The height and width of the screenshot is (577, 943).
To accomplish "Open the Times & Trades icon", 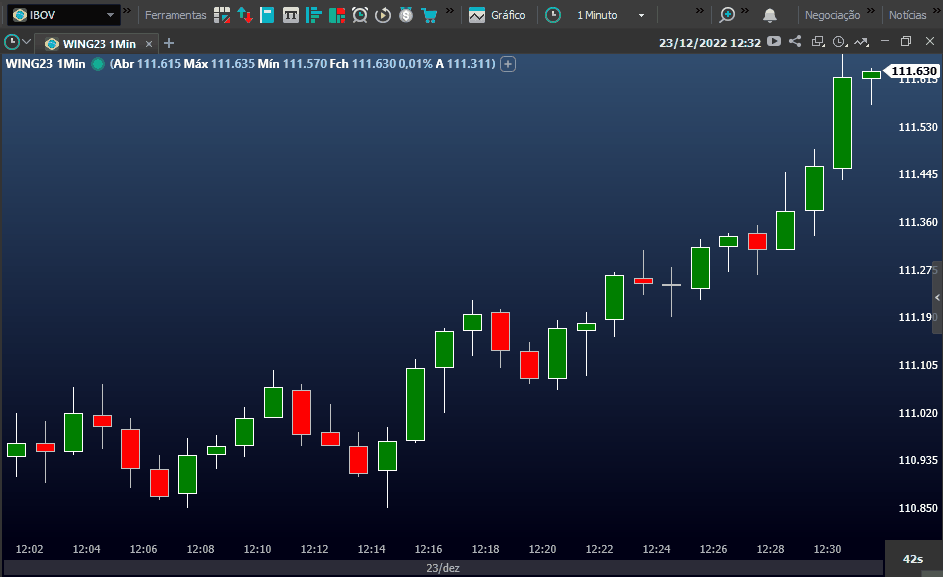I will [290, 15].
